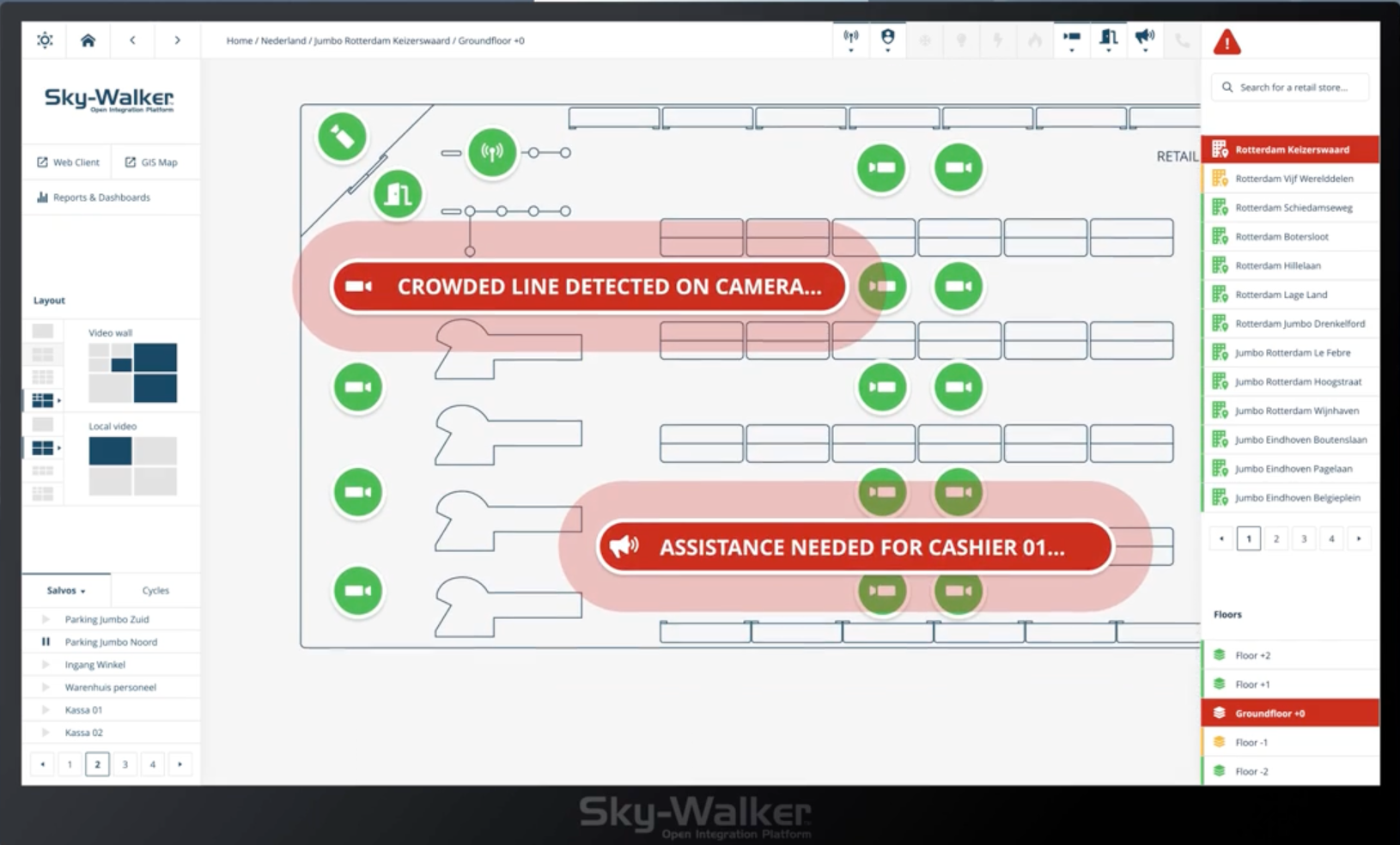
Task: Switch to Floor +2
Action: (1291, 655)
